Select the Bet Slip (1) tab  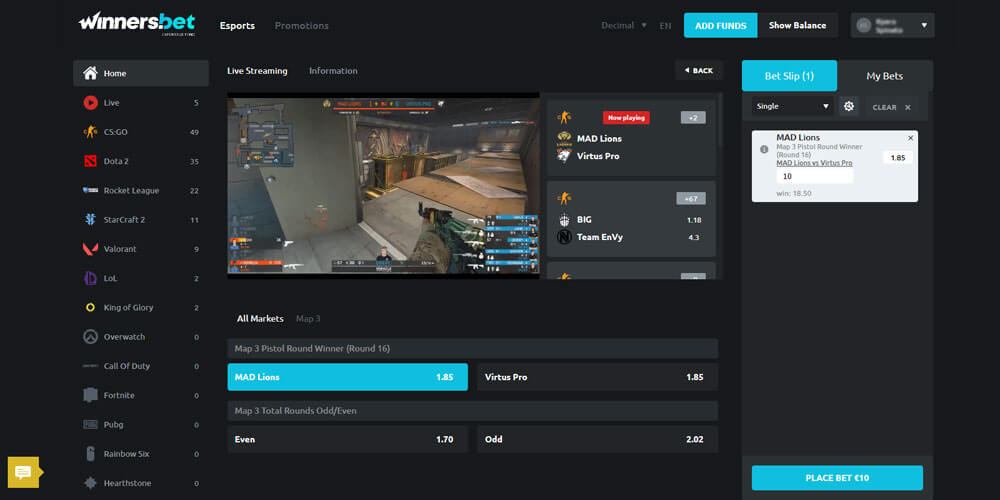click(x=790, y=76)
